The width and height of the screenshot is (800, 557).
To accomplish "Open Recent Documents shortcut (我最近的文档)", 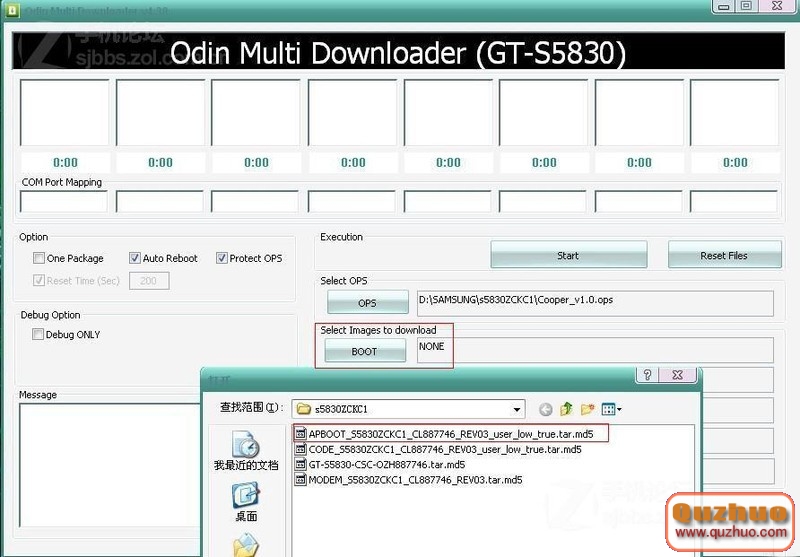I will (246, 450).
